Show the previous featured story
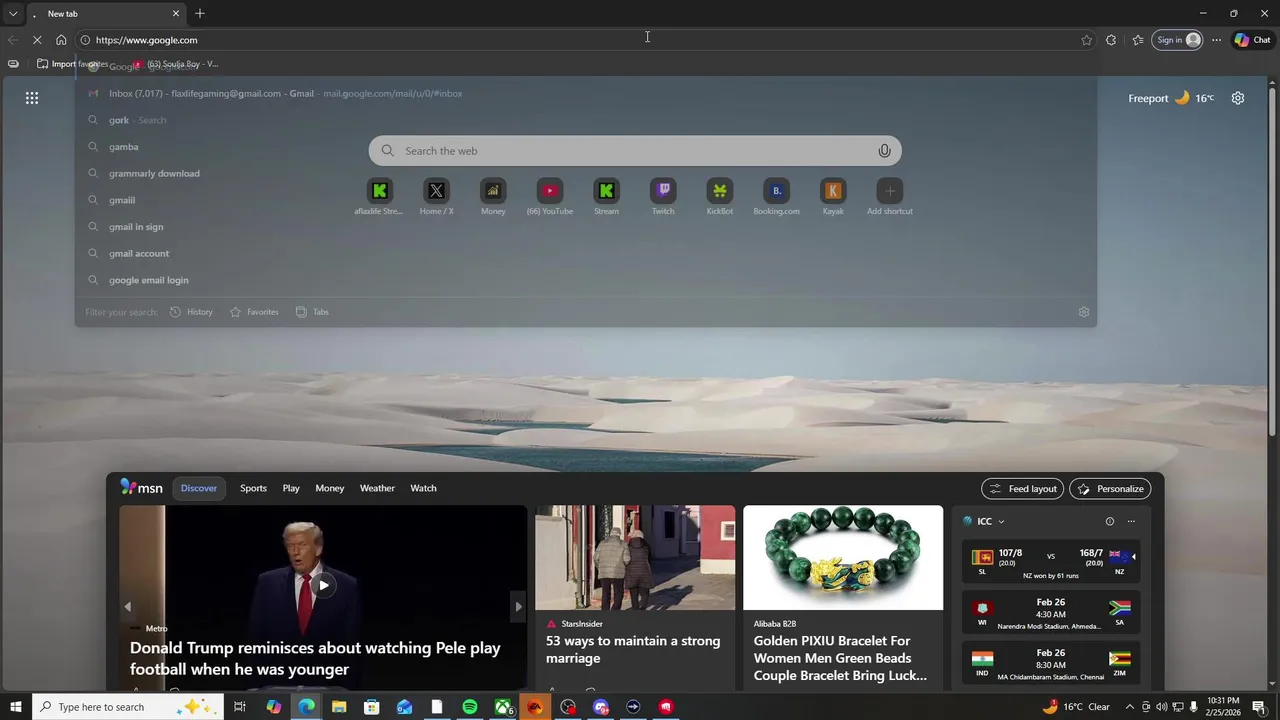 click(127, 606)
